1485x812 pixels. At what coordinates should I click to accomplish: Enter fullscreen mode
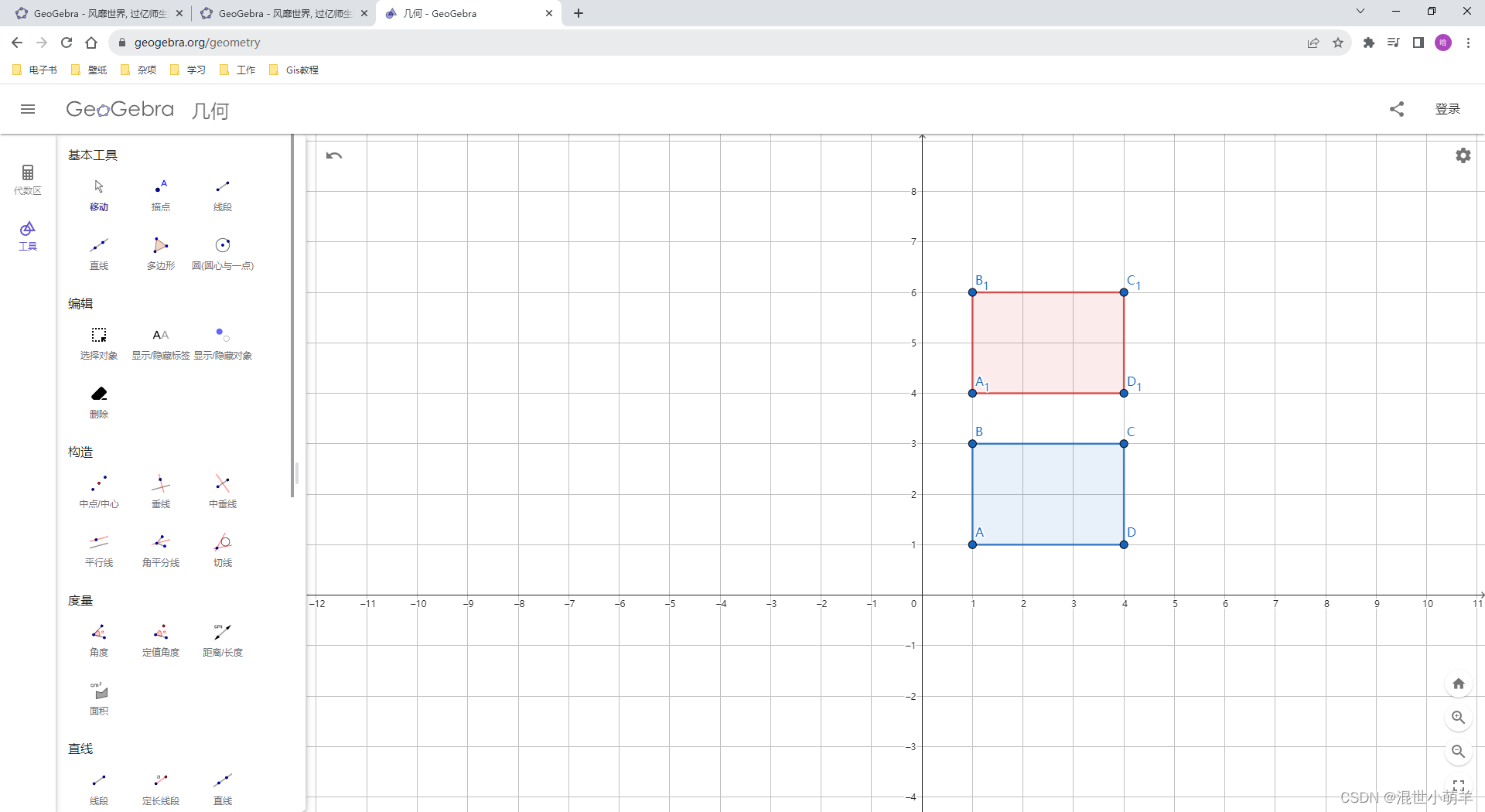point(1459,784)
